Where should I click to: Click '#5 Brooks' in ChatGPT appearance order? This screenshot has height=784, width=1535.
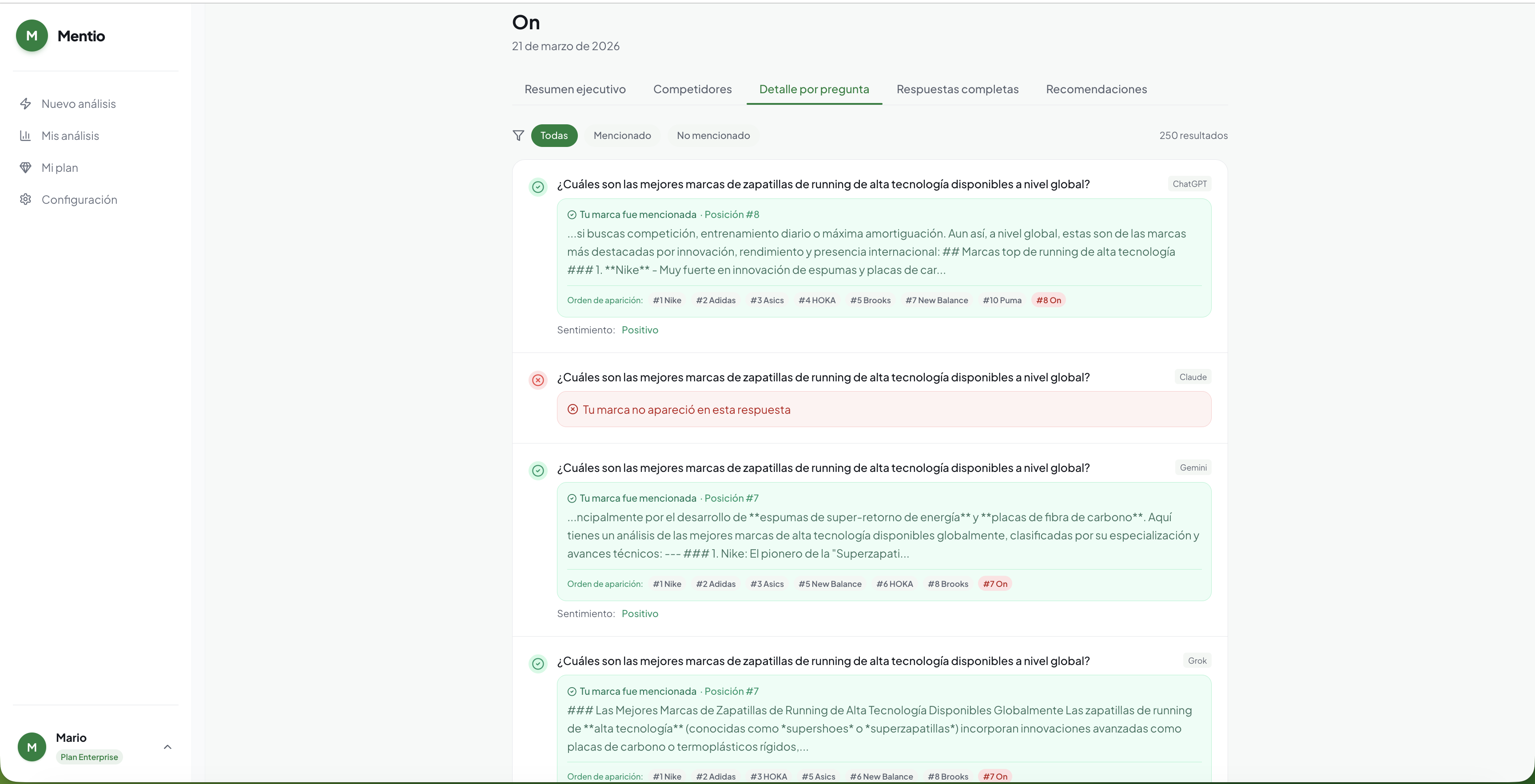click(x=871, y=300)
